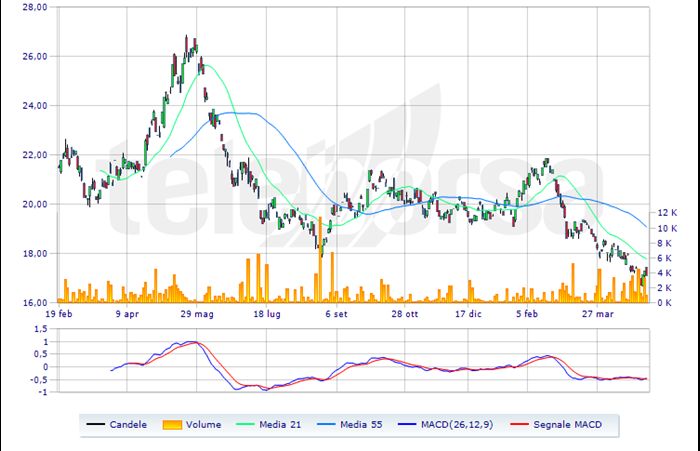Viewport: 700px width, 451px height.
Task: Click the 10 K volume axis label
Action: [x=667, y=228]
